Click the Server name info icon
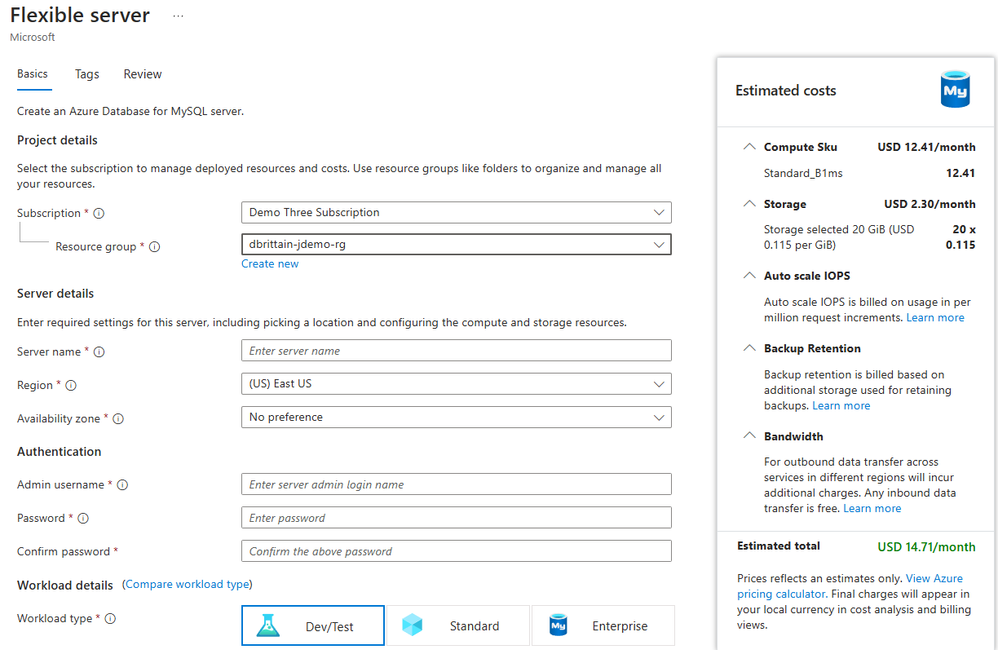The width and height of the screenshot is (998, 650). coord(99,351)
